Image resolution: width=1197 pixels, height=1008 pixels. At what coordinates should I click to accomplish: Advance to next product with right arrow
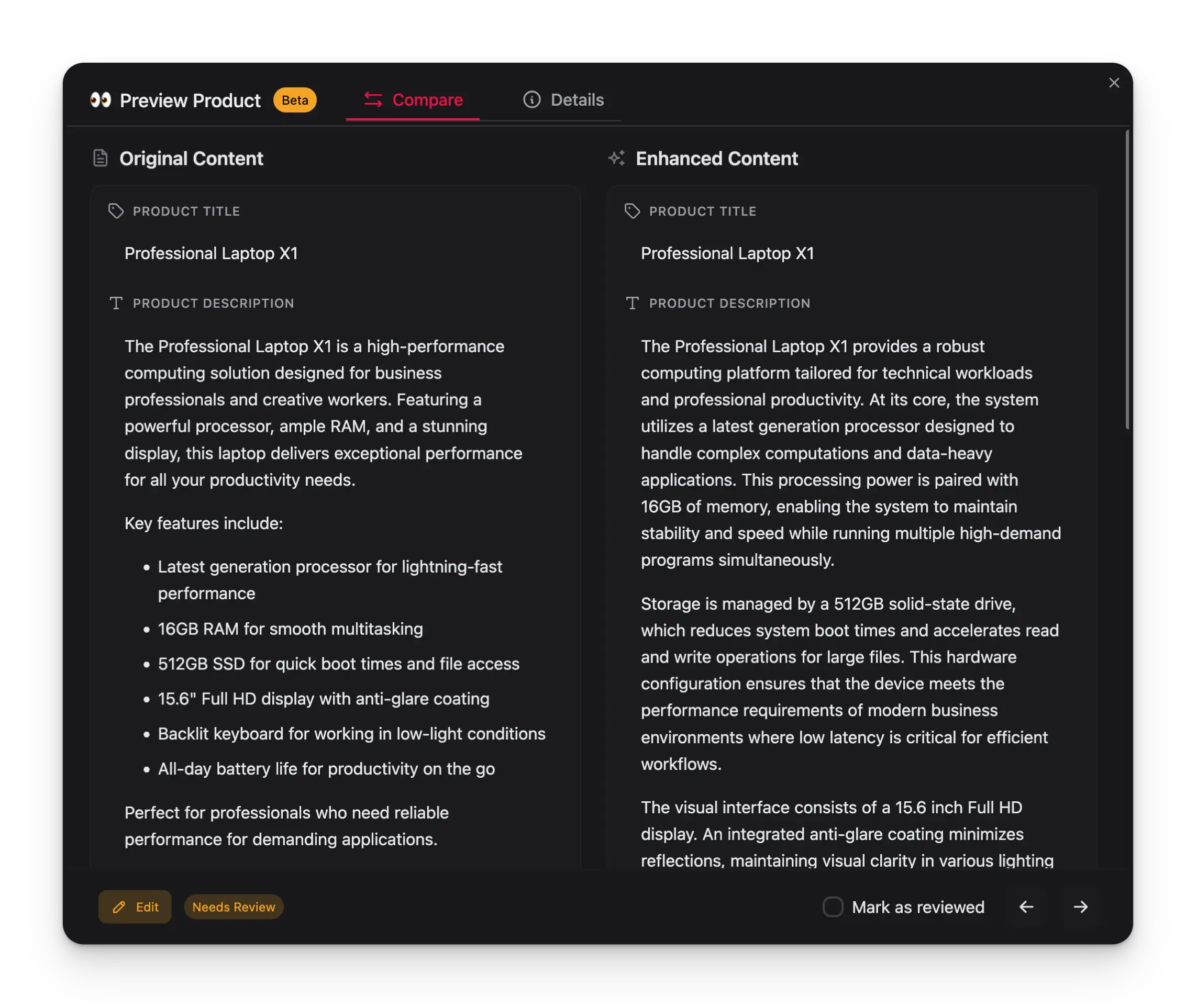pyautogui.click(x=1080, y=907)
